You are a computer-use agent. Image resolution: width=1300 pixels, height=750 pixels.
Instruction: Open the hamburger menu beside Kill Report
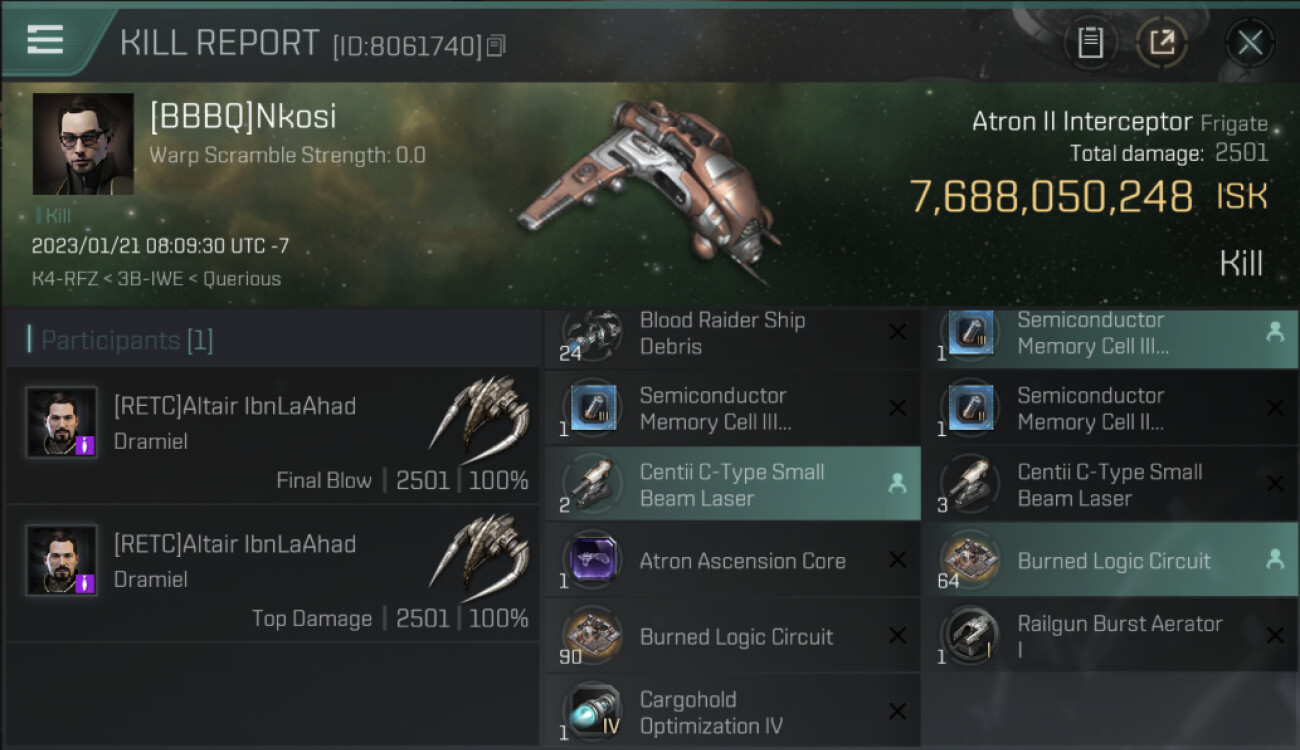pyautogui.click(x=45, y=40)
